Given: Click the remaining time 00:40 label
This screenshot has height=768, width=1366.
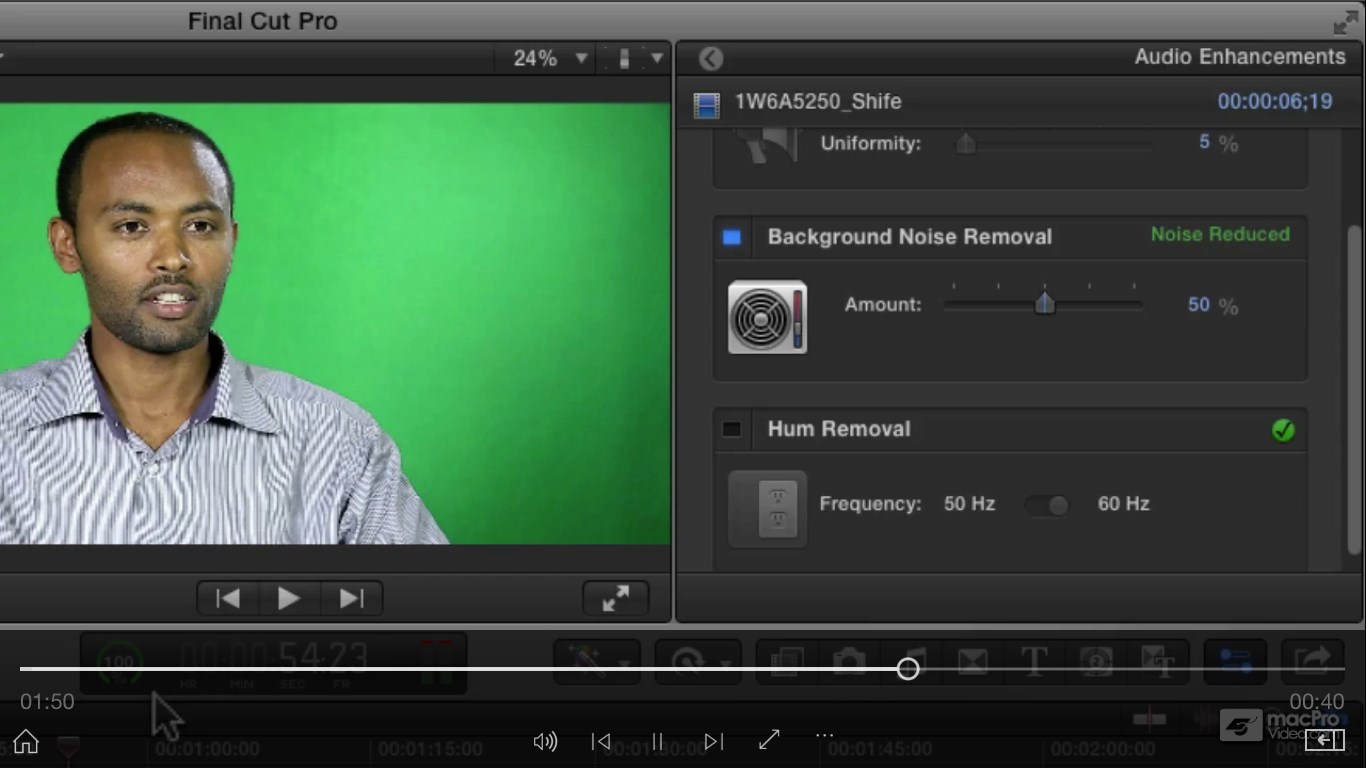Looking at the screenshot, I should pyautogui.click(x=1316, y=702).
